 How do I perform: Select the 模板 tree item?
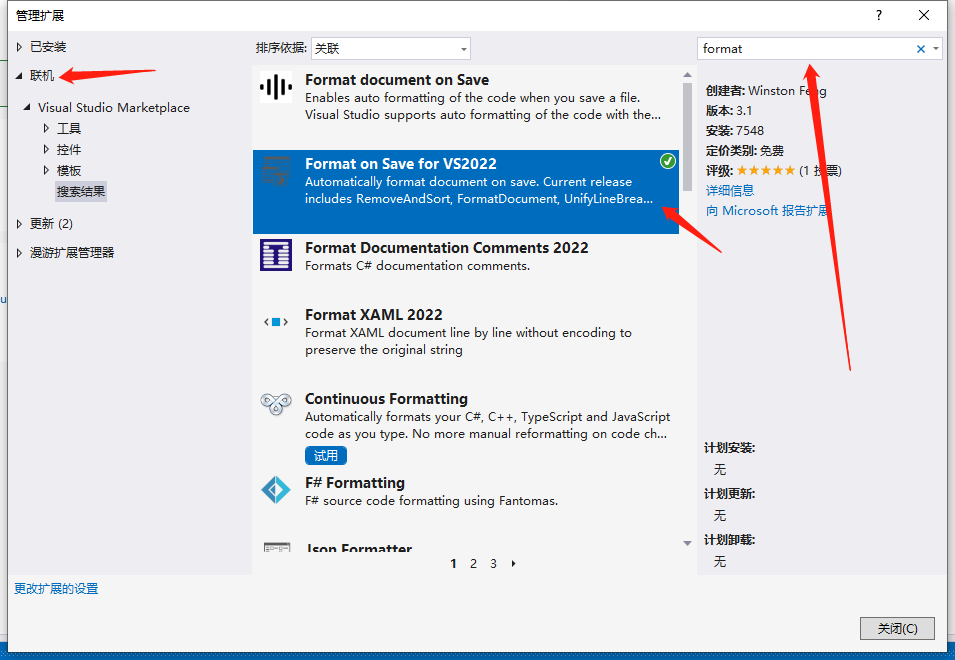69,170
